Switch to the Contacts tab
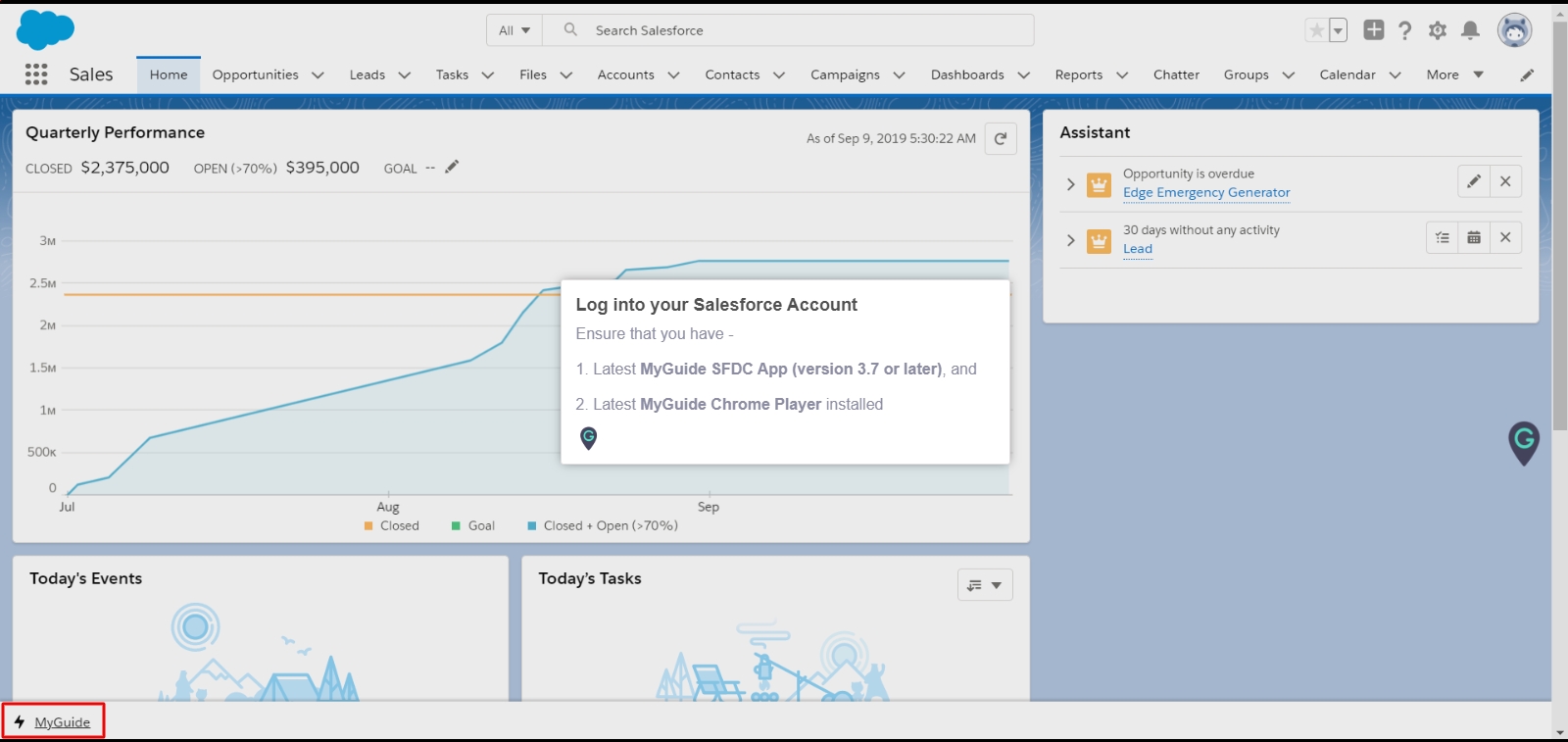This screenshot has height=742, width=1568. coord(732,74)
